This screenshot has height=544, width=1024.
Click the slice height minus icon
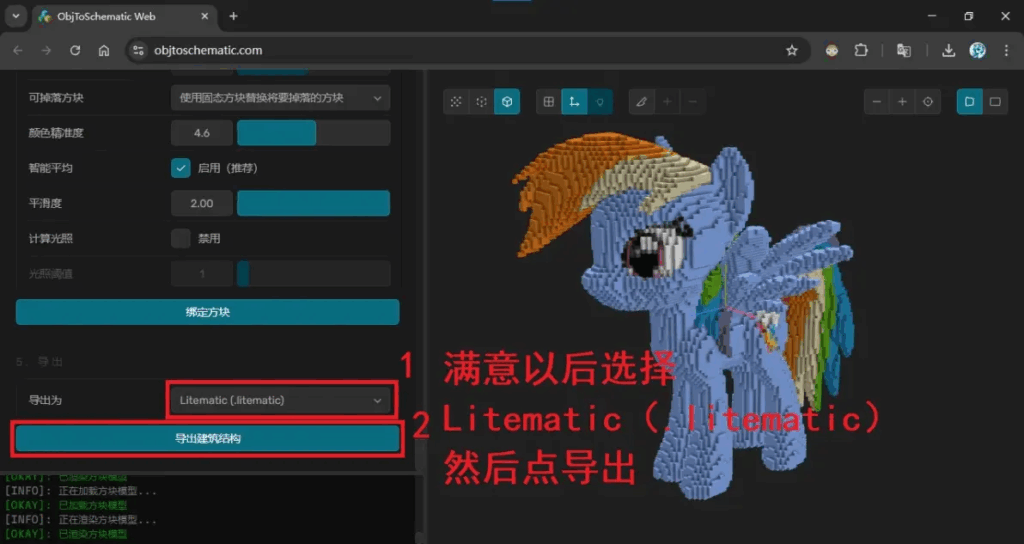[692, 102]
